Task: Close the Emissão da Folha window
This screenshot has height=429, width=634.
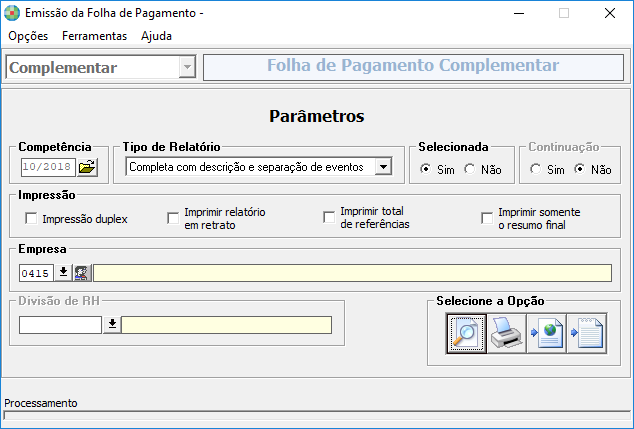Action: pos(610,13)
